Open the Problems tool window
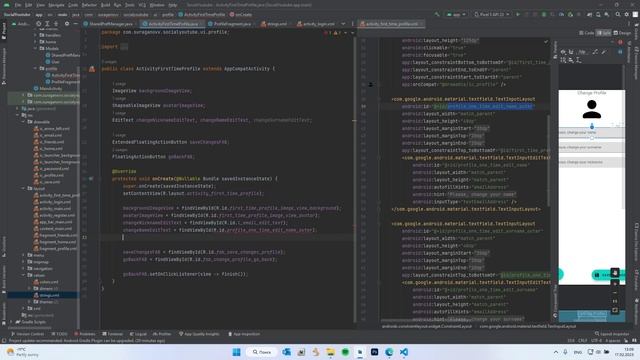 pyautogui.click(x=85, y=334)
